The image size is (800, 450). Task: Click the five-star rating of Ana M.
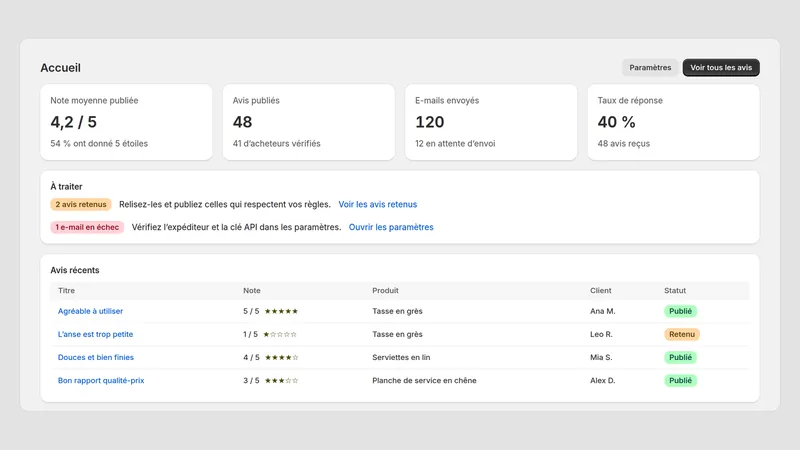[281, 311]
